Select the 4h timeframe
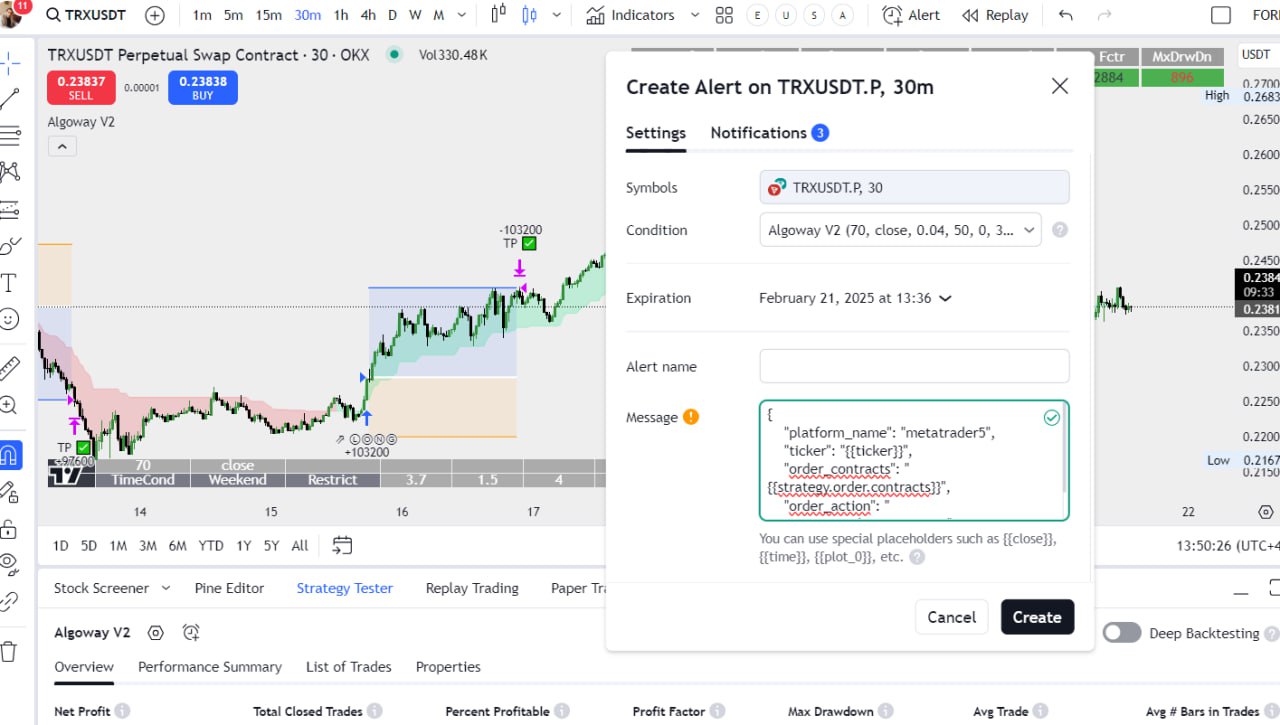 click(x=368, y=15)
